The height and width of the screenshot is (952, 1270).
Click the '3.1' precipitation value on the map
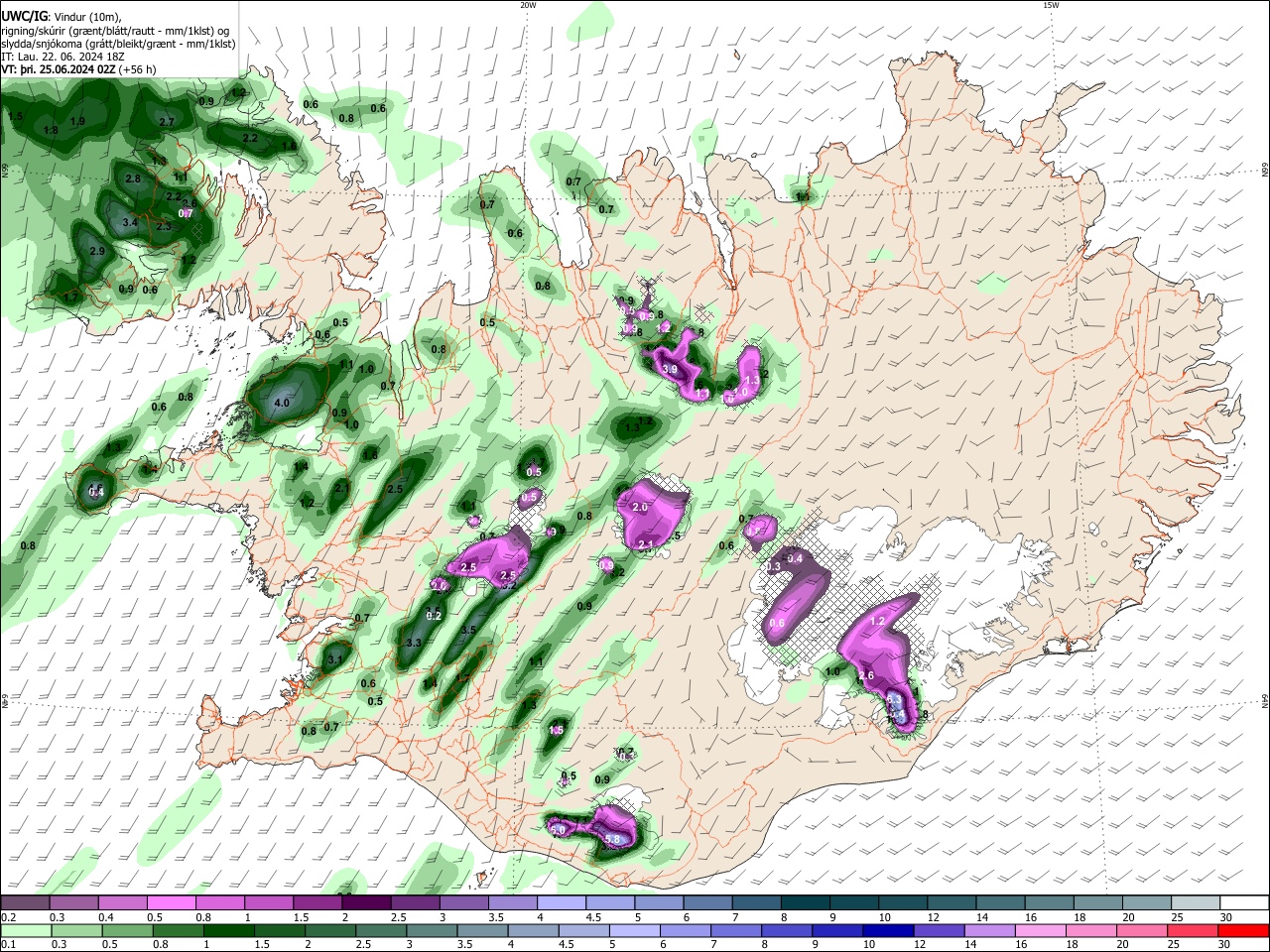click(335, 659)
